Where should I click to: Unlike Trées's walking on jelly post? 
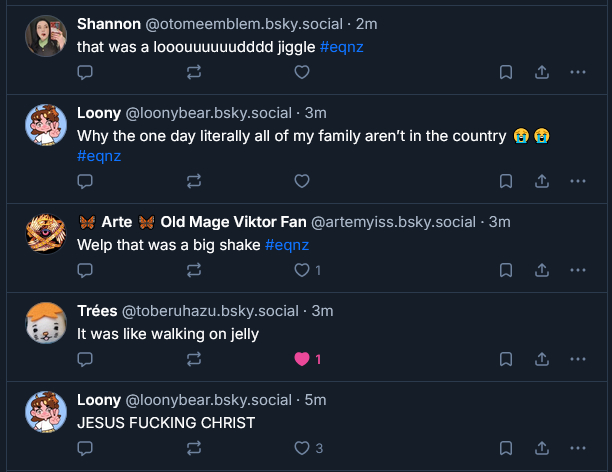pyautogui.click(x=302, y=359)
